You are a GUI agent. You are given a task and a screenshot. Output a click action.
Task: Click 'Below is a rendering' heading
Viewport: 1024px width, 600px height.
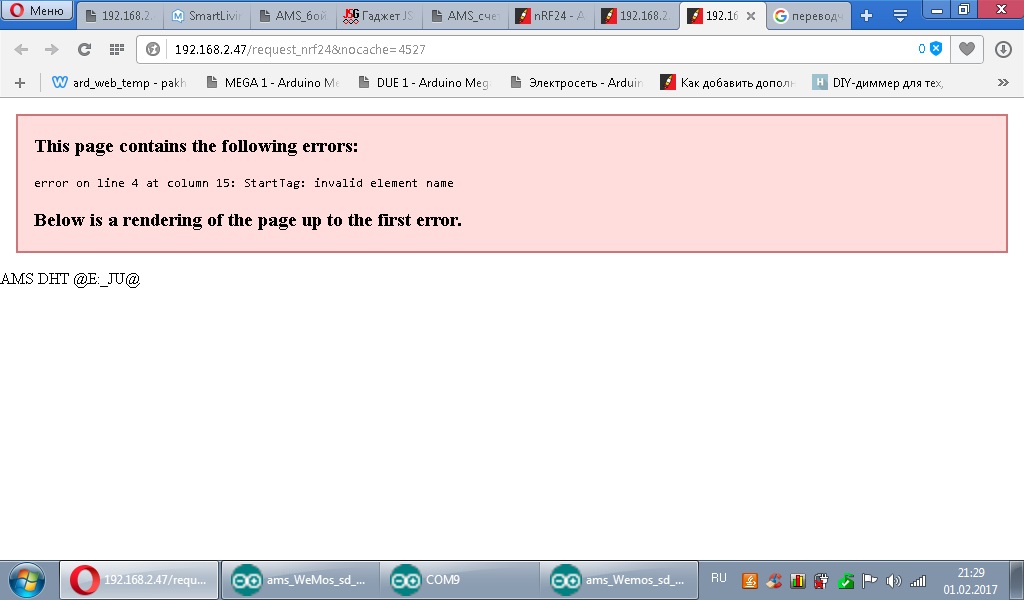coord(248,221)
